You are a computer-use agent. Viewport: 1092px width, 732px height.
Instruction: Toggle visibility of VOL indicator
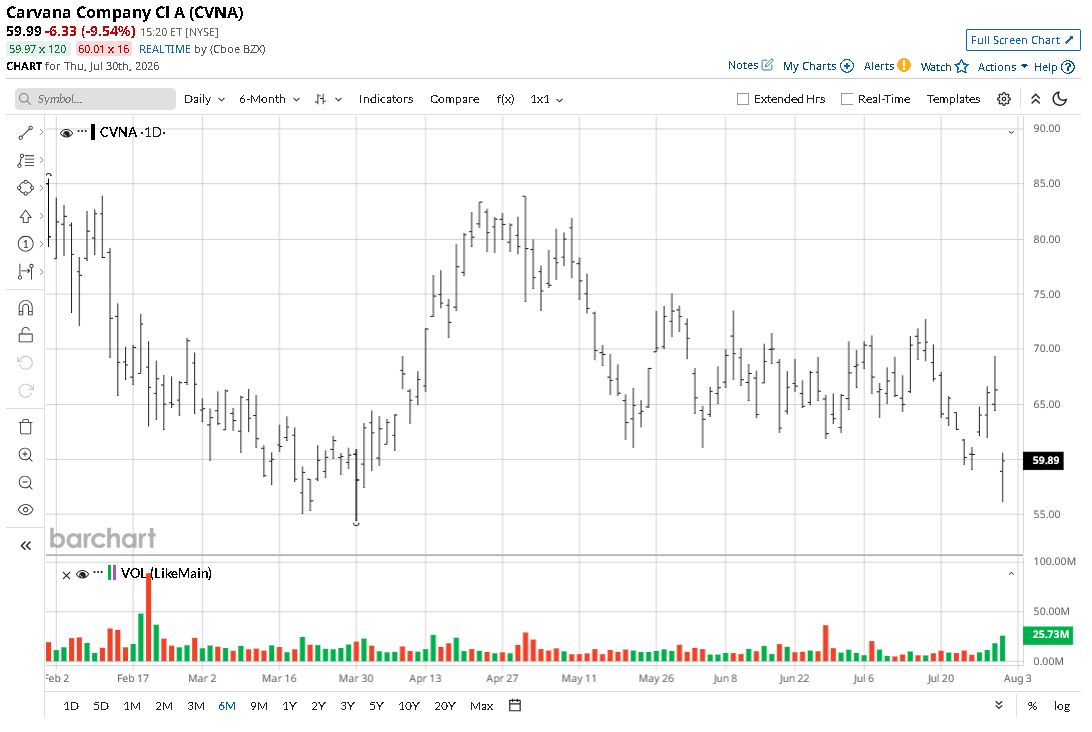point(82,574)
